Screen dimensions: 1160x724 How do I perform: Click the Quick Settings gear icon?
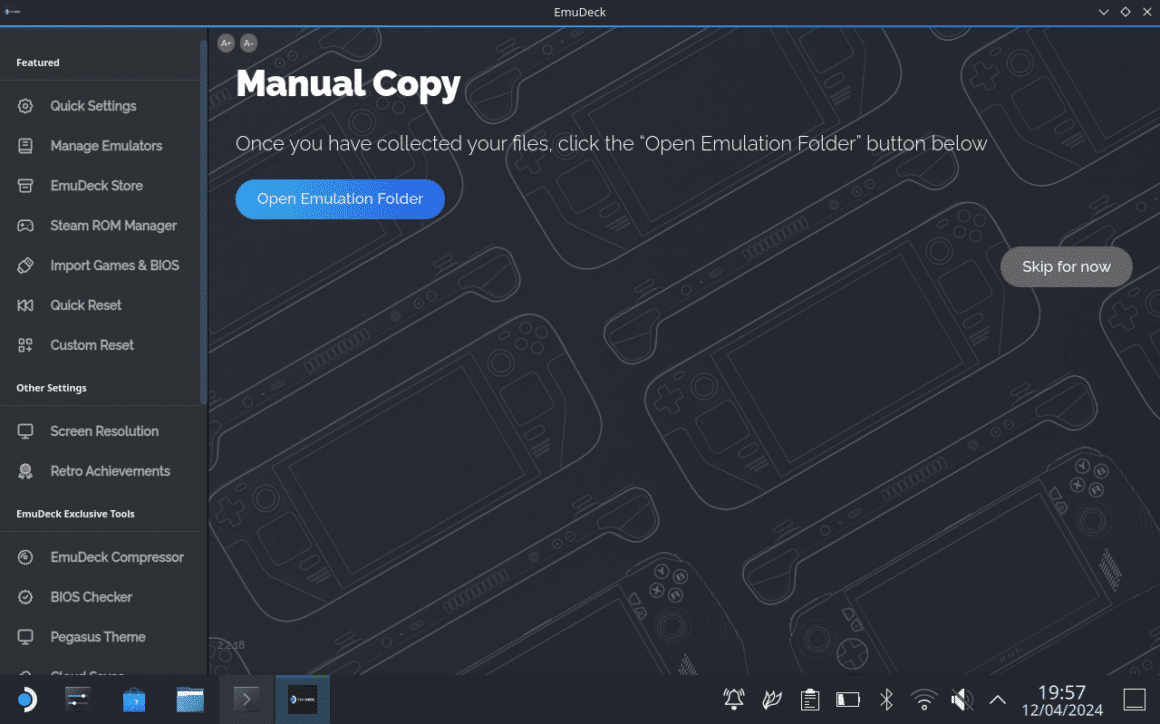pyautogui.click(x=25, y=106)
